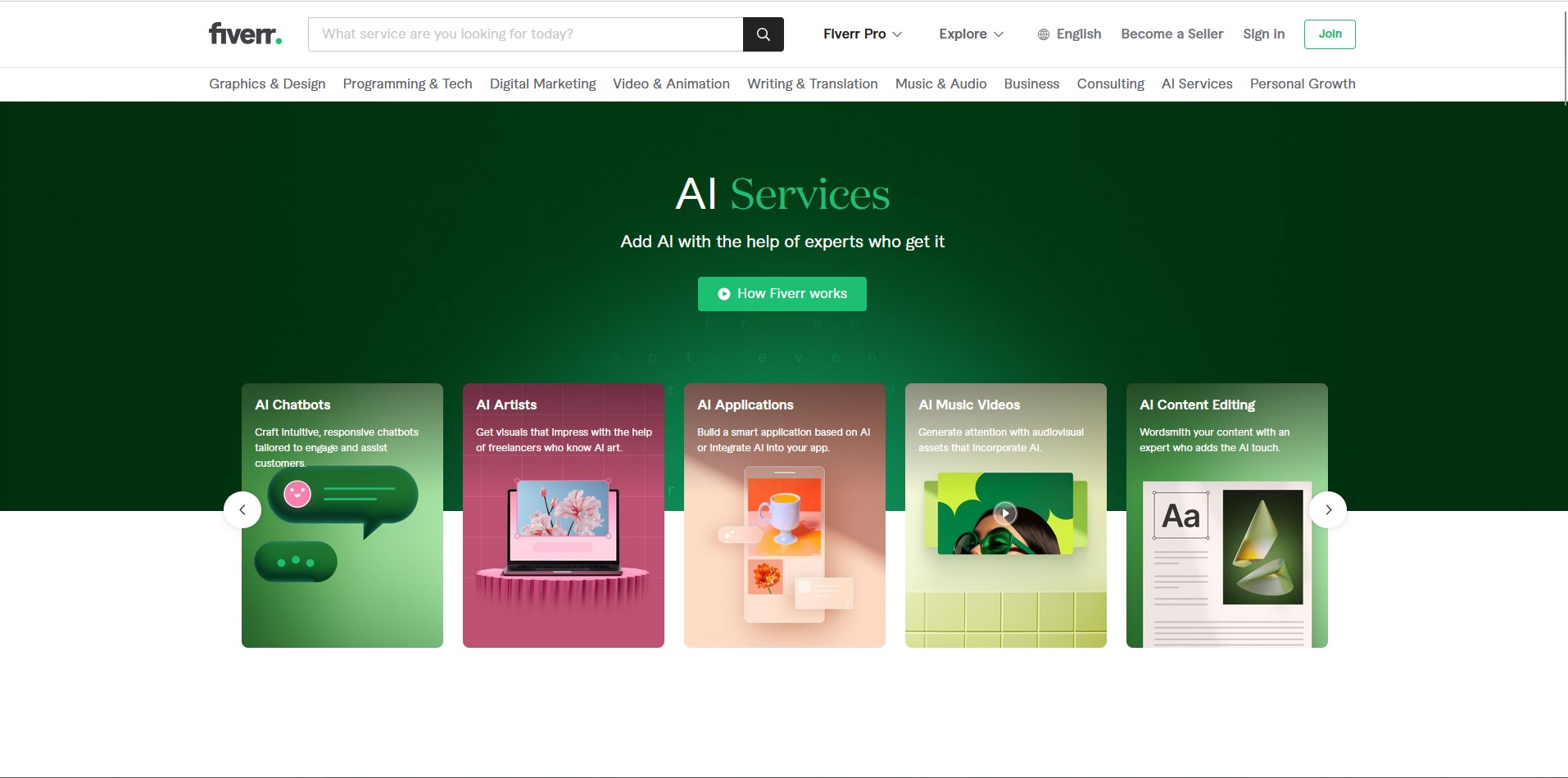Viewport: 1568px width, 778px height.
Task: Click the play icon in How Fiverr works
Action: 724,294
